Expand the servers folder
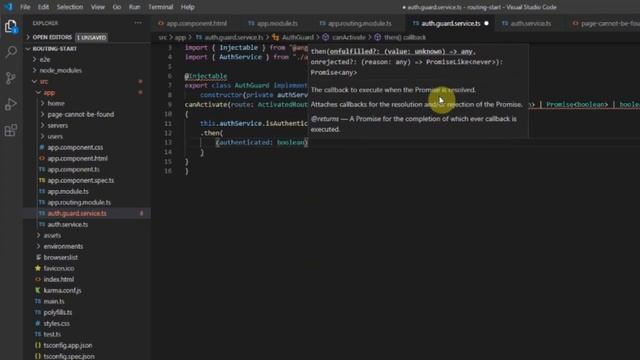Viewport: 640px width, 360px height. [x=58, y=125]
